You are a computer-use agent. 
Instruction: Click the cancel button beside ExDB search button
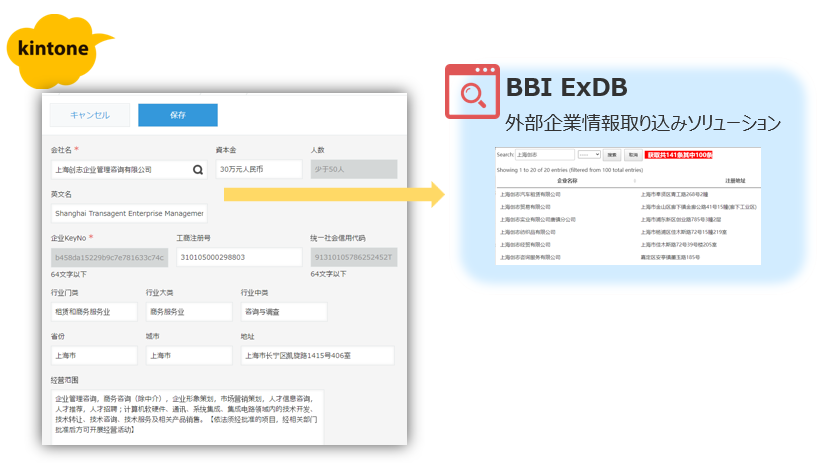click(x=633, y=155)
